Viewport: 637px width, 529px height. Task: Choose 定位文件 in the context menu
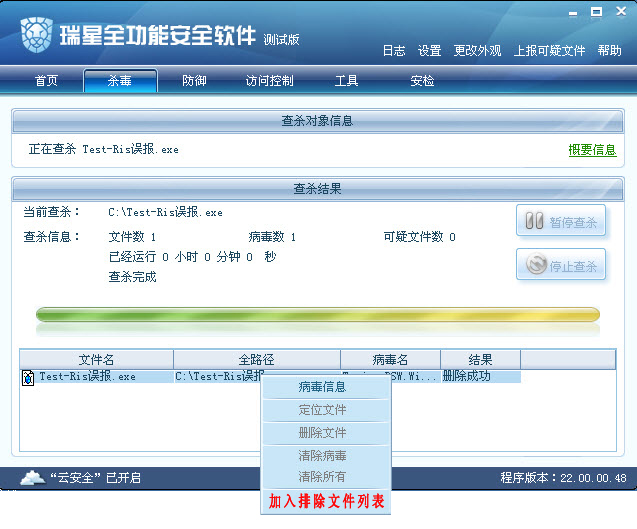coord(325,410)
